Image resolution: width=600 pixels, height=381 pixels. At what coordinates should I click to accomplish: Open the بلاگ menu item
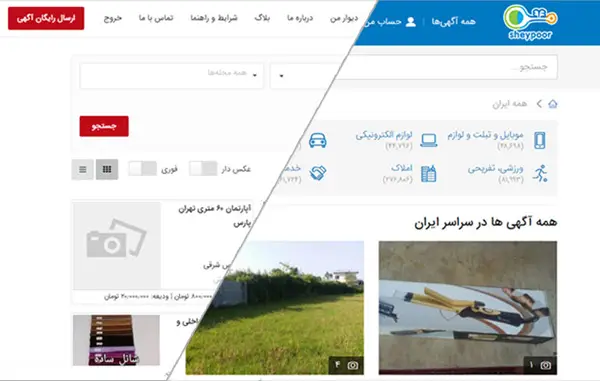click(262, 18)
